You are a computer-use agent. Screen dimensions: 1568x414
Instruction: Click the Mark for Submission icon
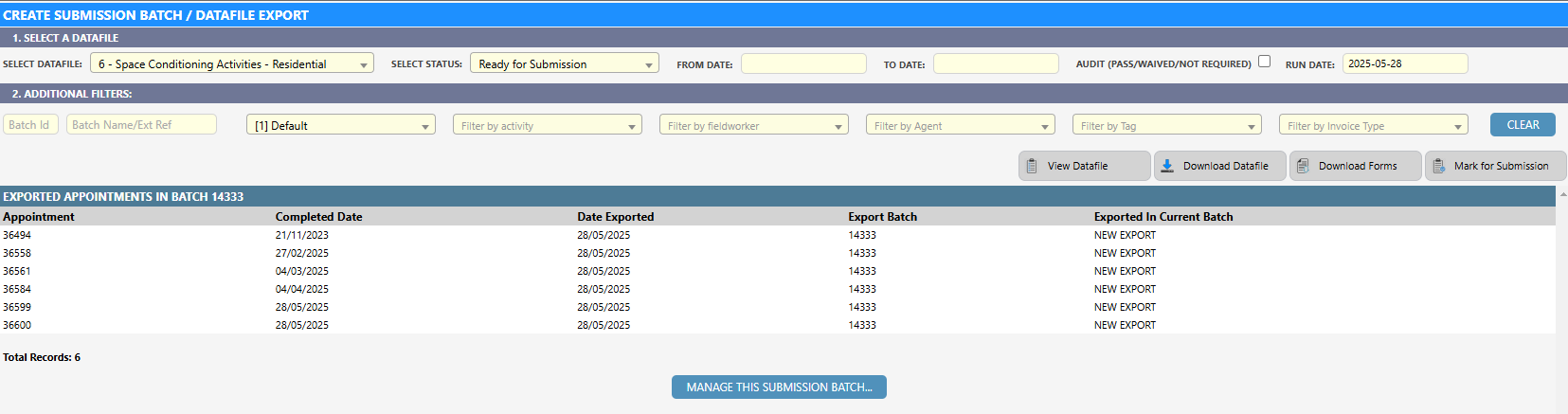(1438, 166)
